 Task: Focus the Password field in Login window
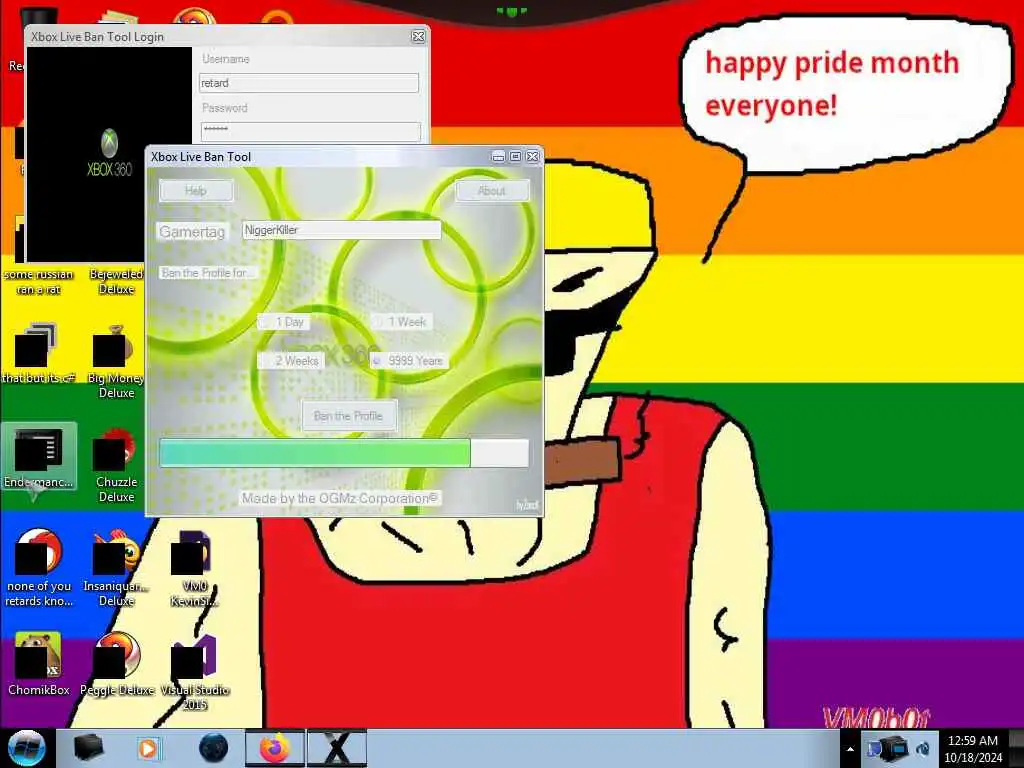point(310,131)
